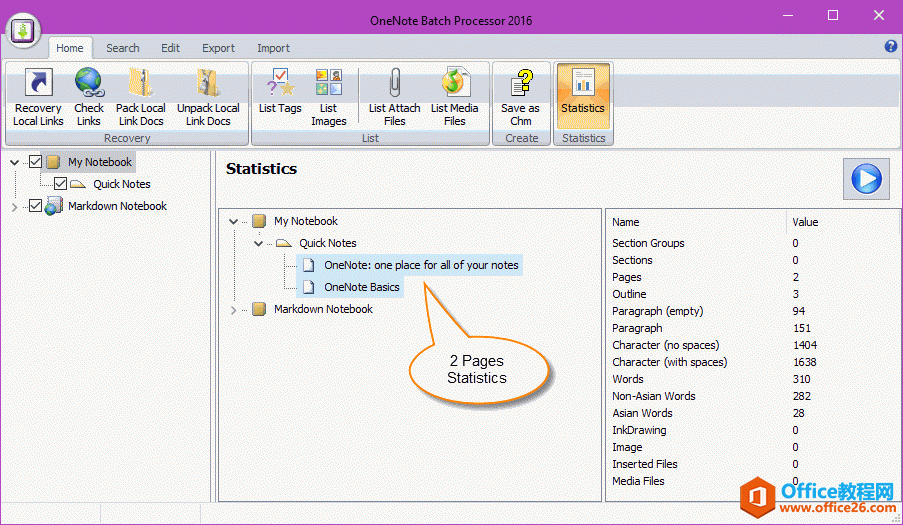The height and width of the screenshot is (525, 903).
Task: Select the Paragraph (empty) row
Action: pyautogui.click(x=752, y=311)
